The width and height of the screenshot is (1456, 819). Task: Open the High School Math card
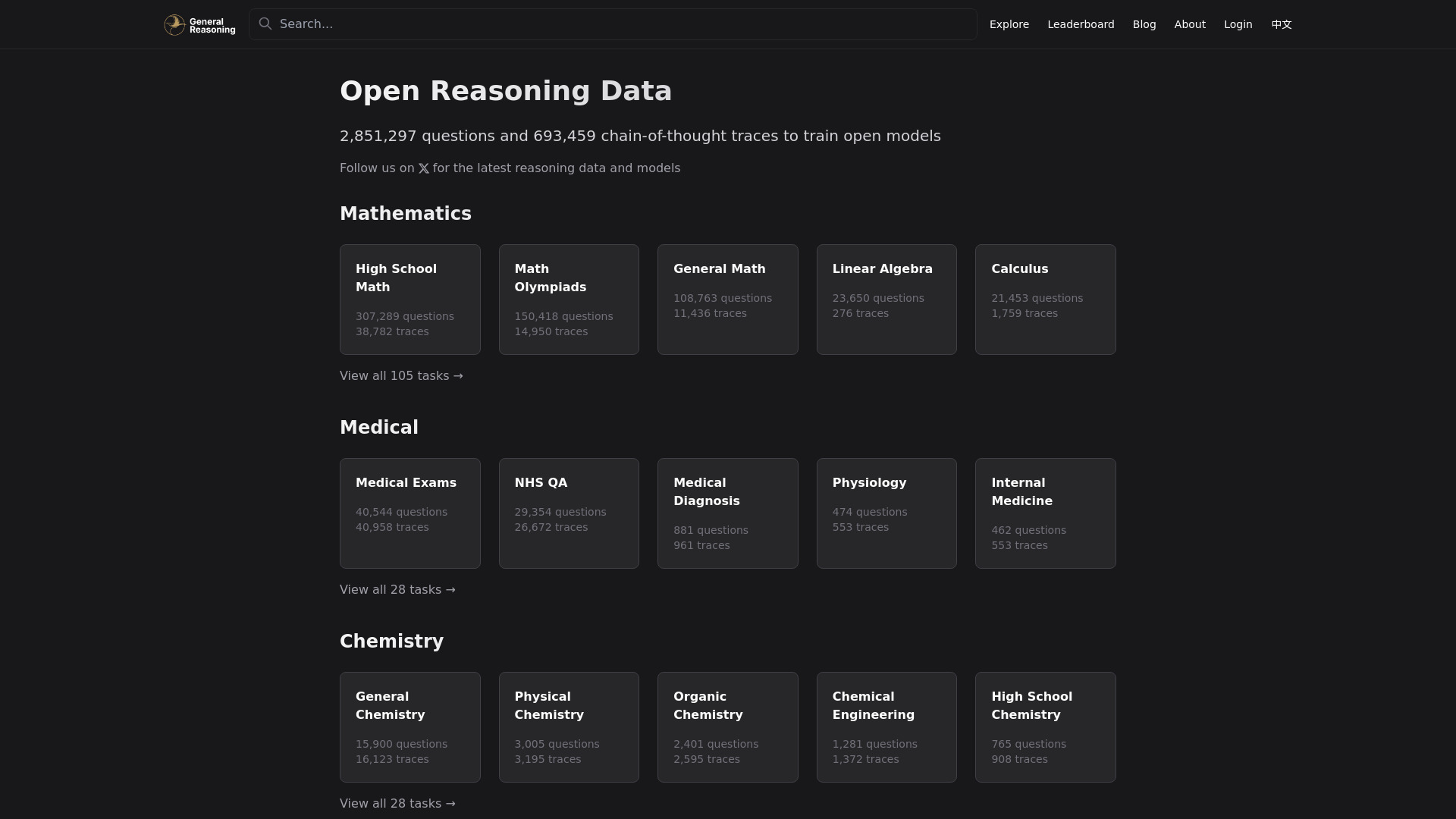410,300
